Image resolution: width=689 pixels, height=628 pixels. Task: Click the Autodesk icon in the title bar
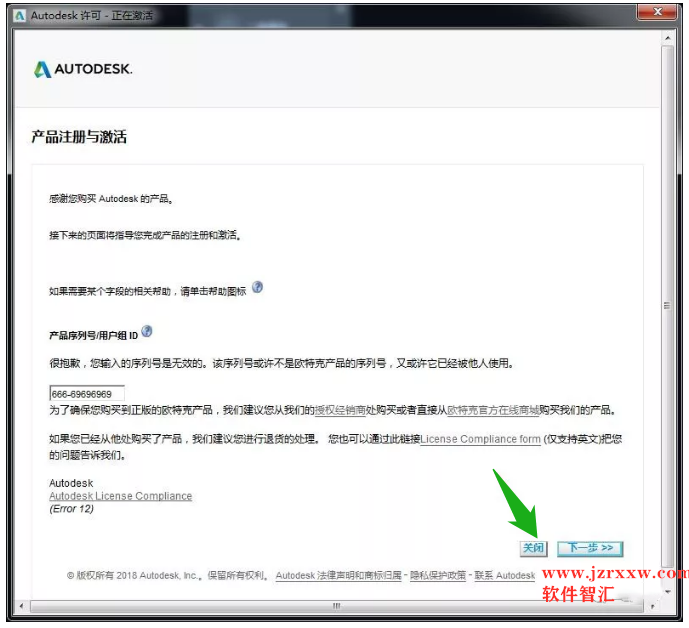[20, 16]
